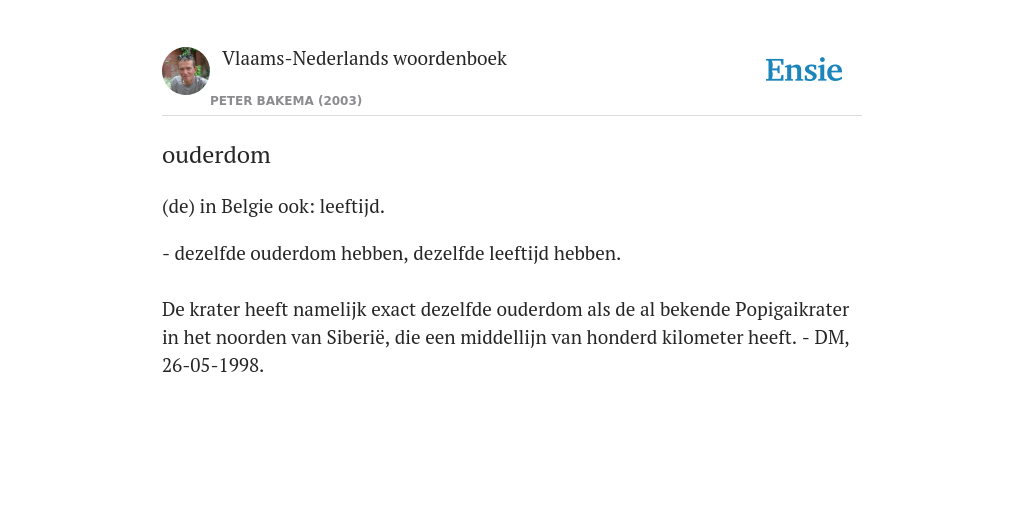The height and width of the screenshot is (512, 1024).
Task: Open Peter Bakema's round avatar photo
Action: click(185, 71)
